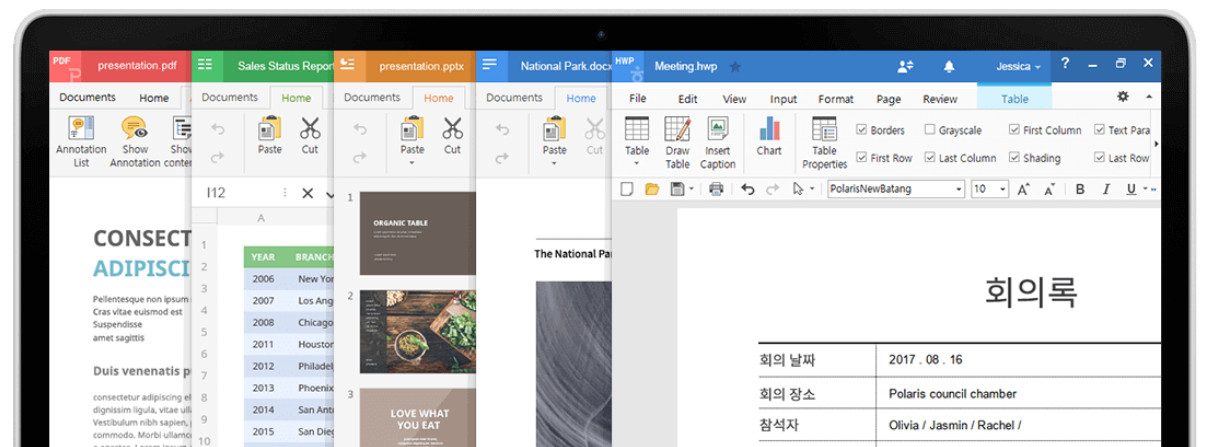The width and height of the screenshot is (1216, 447).
Task: Expand Paste dropdown arrow in National Park.docx window
Action: pos(554,163)
